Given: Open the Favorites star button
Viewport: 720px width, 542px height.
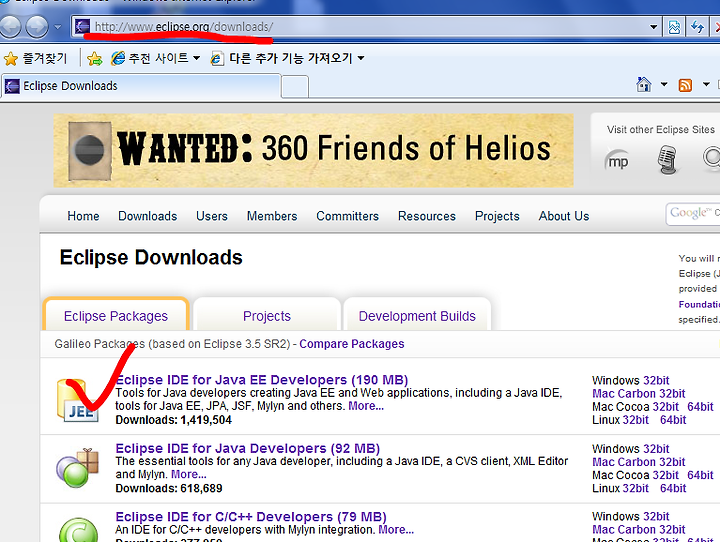Looking at the screenshot, I should coord(35,58).
